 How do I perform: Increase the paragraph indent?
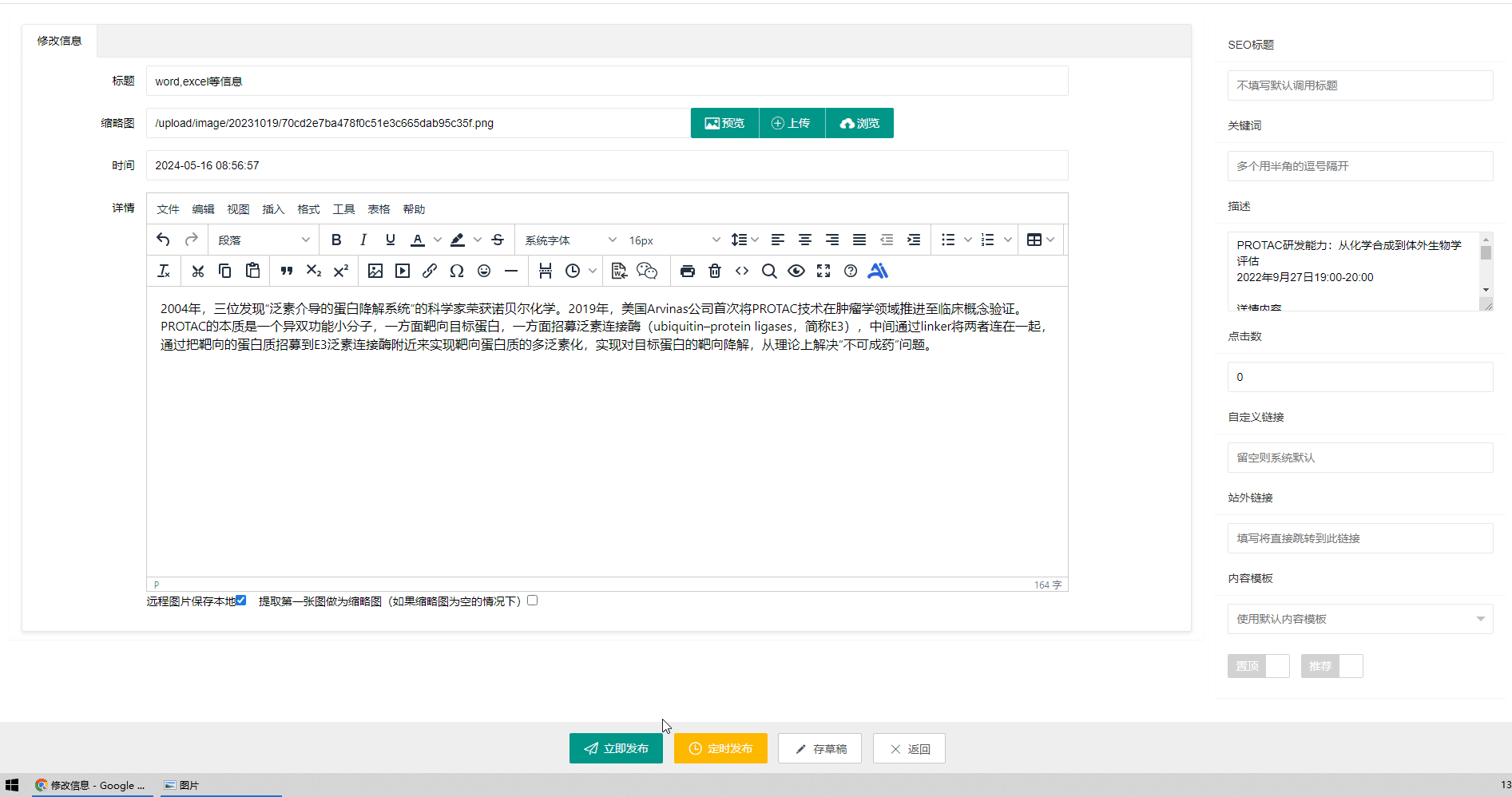tap(914, 240)
